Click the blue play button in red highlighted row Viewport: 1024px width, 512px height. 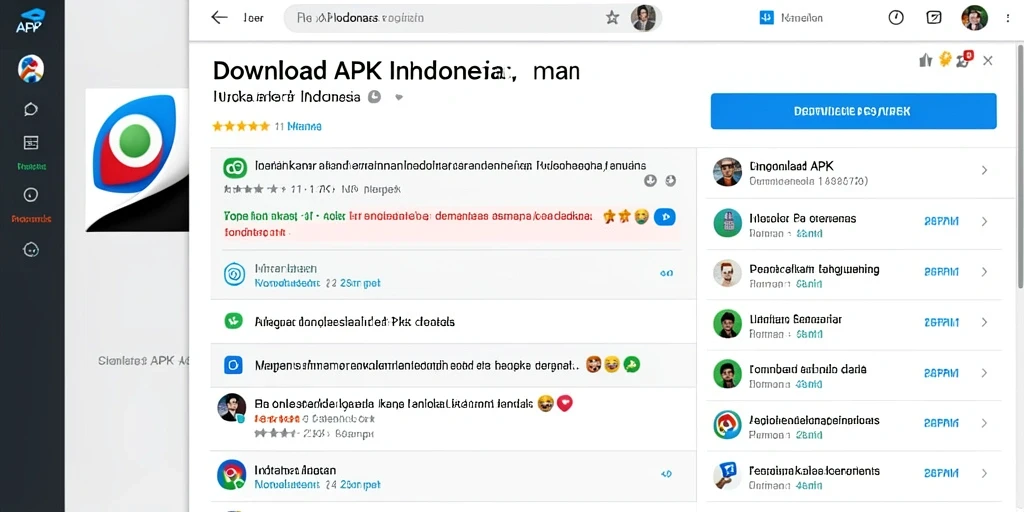click(x=664, y=217)
